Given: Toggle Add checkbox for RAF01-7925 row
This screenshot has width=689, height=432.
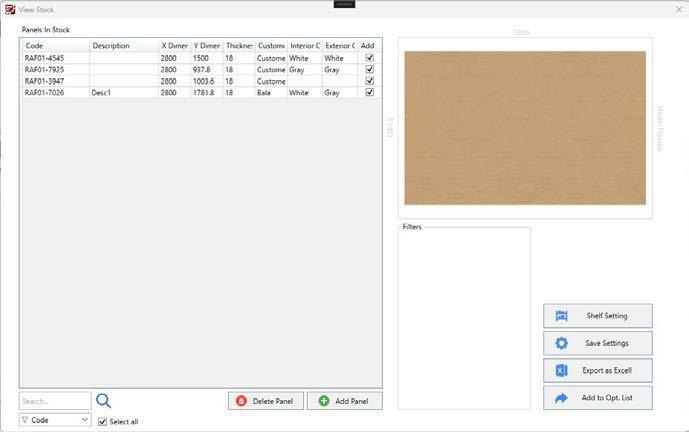Looking at the screenshot, I should [x=370, y=70].
